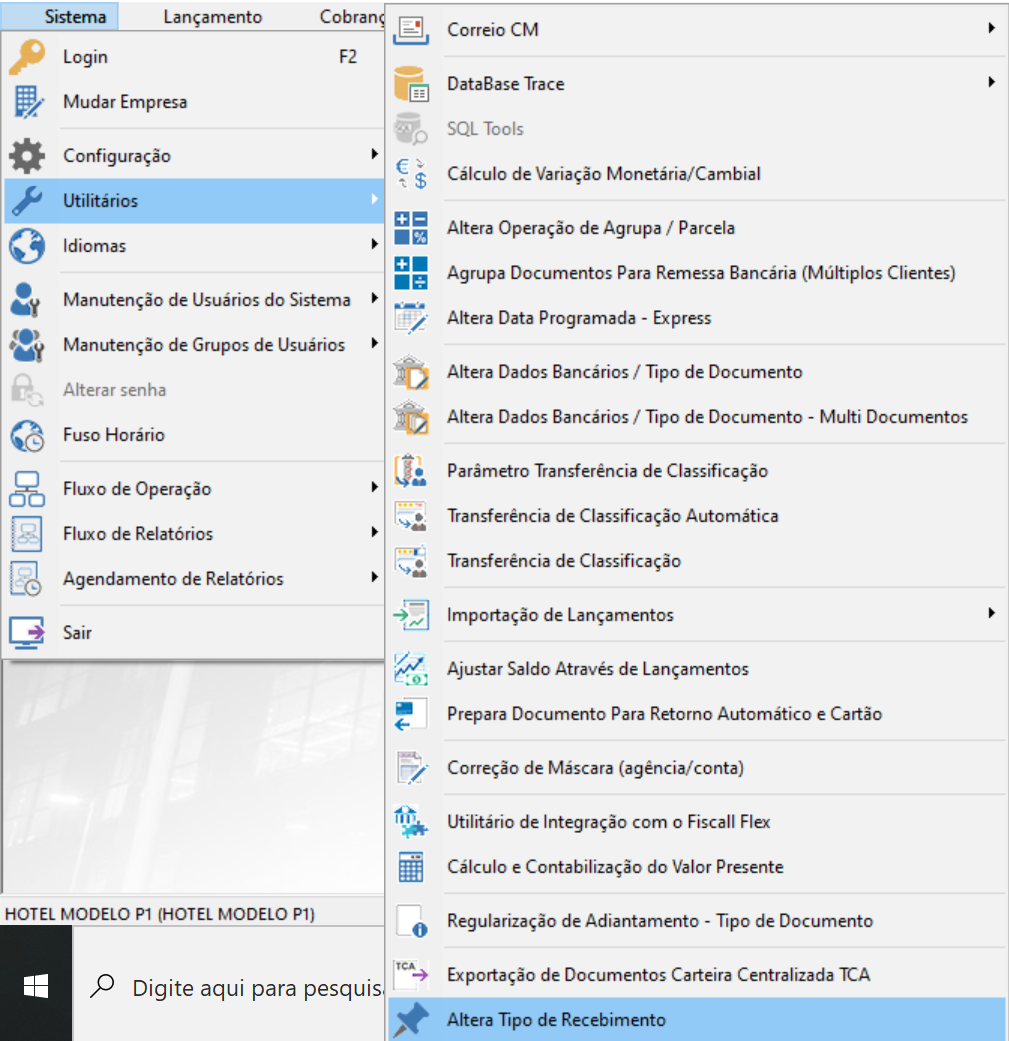This screenshot has width=1009, height=1041.
Task: Click the Utilitários wrench icon
Action: pos(27,200)
